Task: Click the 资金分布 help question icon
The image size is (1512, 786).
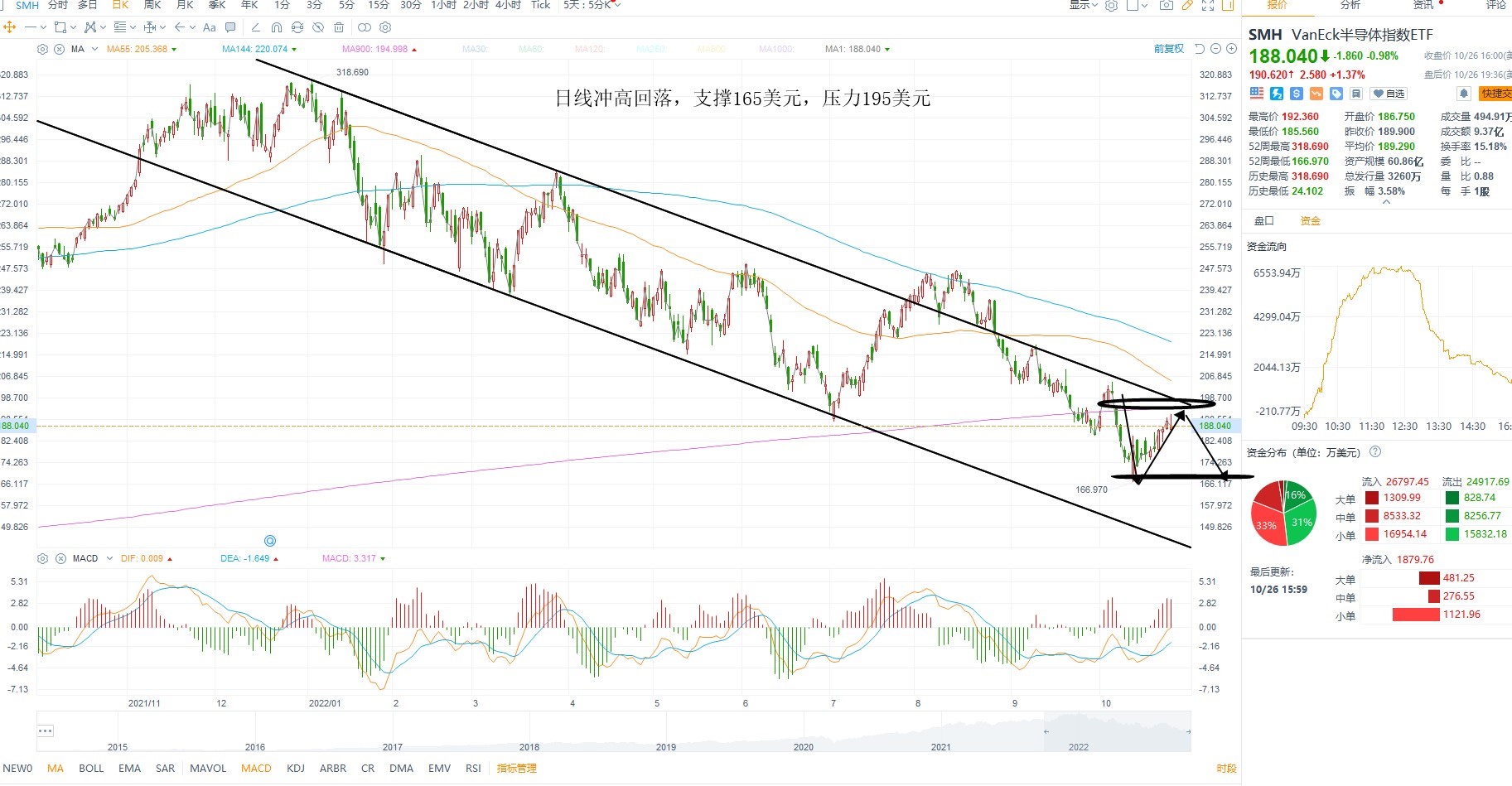Action: pyautogui.click(x=1375, y=451)
